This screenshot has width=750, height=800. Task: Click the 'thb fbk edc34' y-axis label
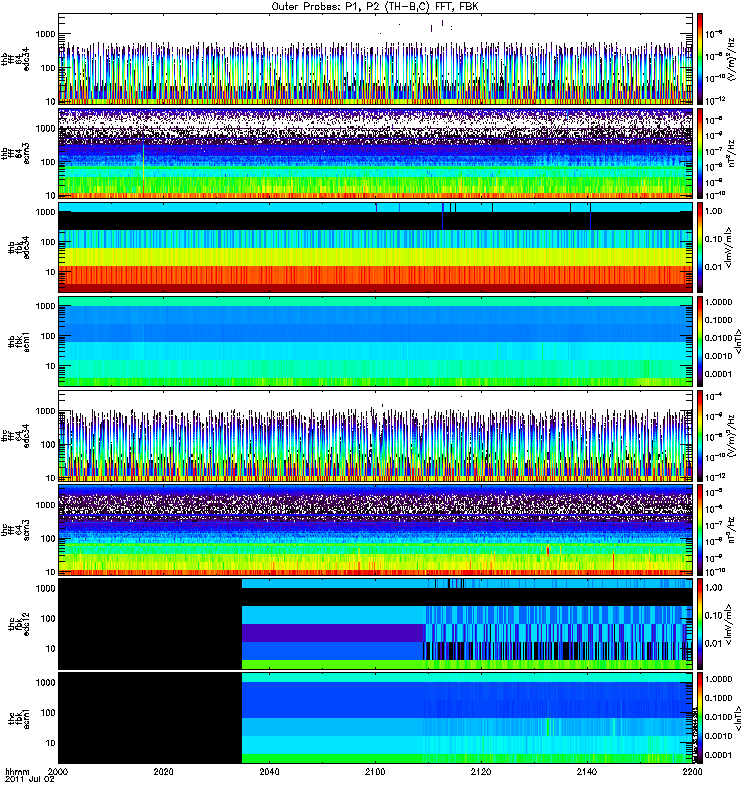pyautogui.click(x=19, y=247)
